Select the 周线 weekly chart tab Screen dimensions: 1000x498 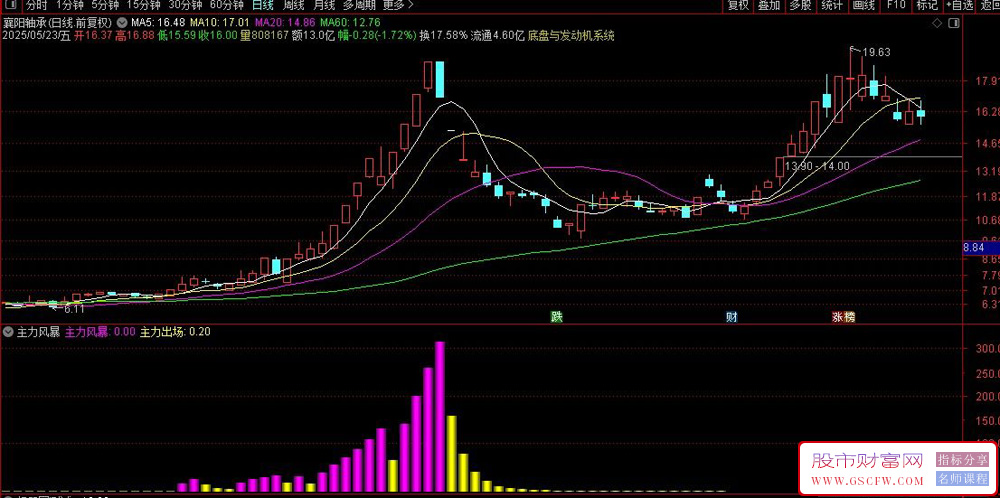(x=293, y=6)
